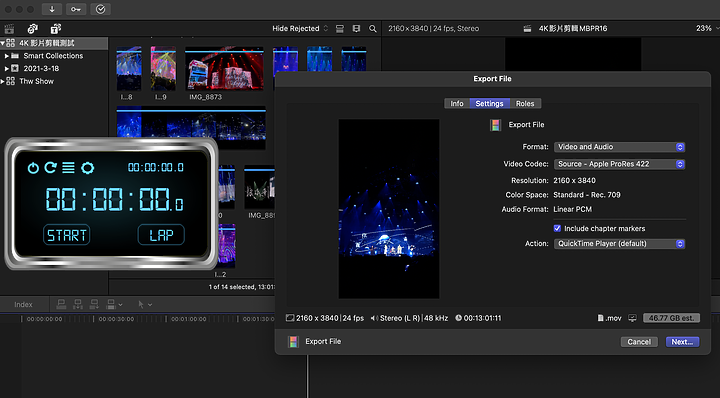This screenshot has height=398, width=720.
Task: Click the 00:13:01:11 duration in export dialog
Action: [482, 318]
